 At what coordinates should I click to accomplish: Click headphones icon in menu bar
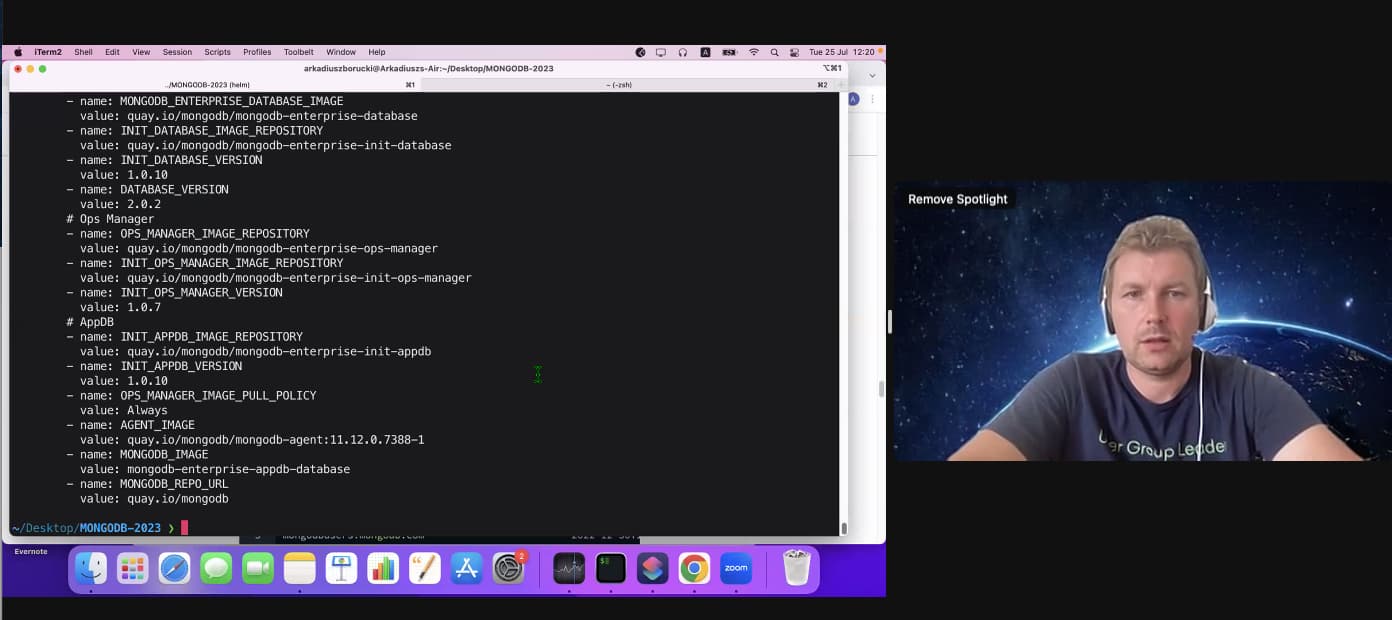(x=683, y=52)
